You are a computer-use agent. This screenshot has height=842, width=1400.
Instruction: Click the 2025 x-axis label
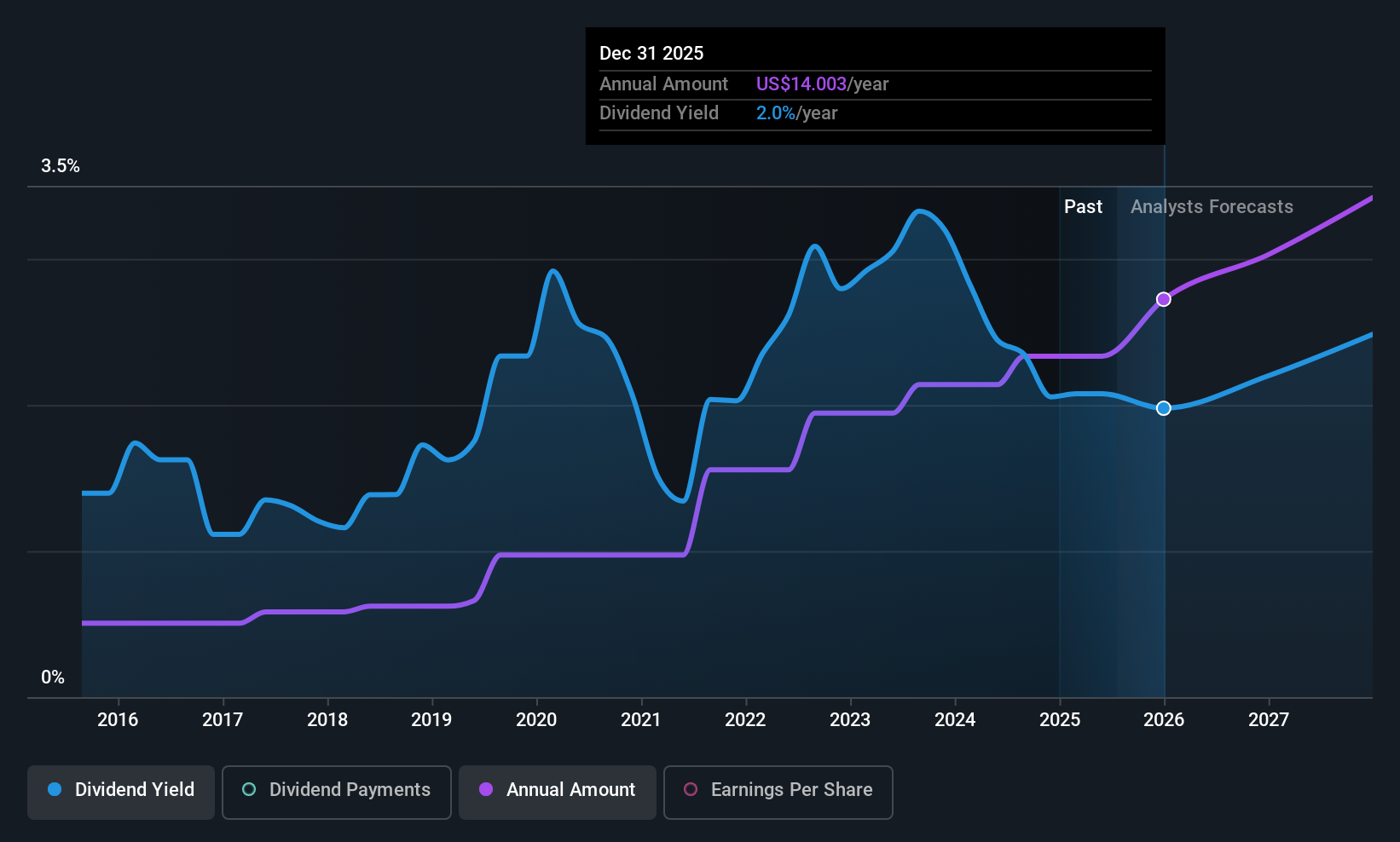tap(1060, 720)
